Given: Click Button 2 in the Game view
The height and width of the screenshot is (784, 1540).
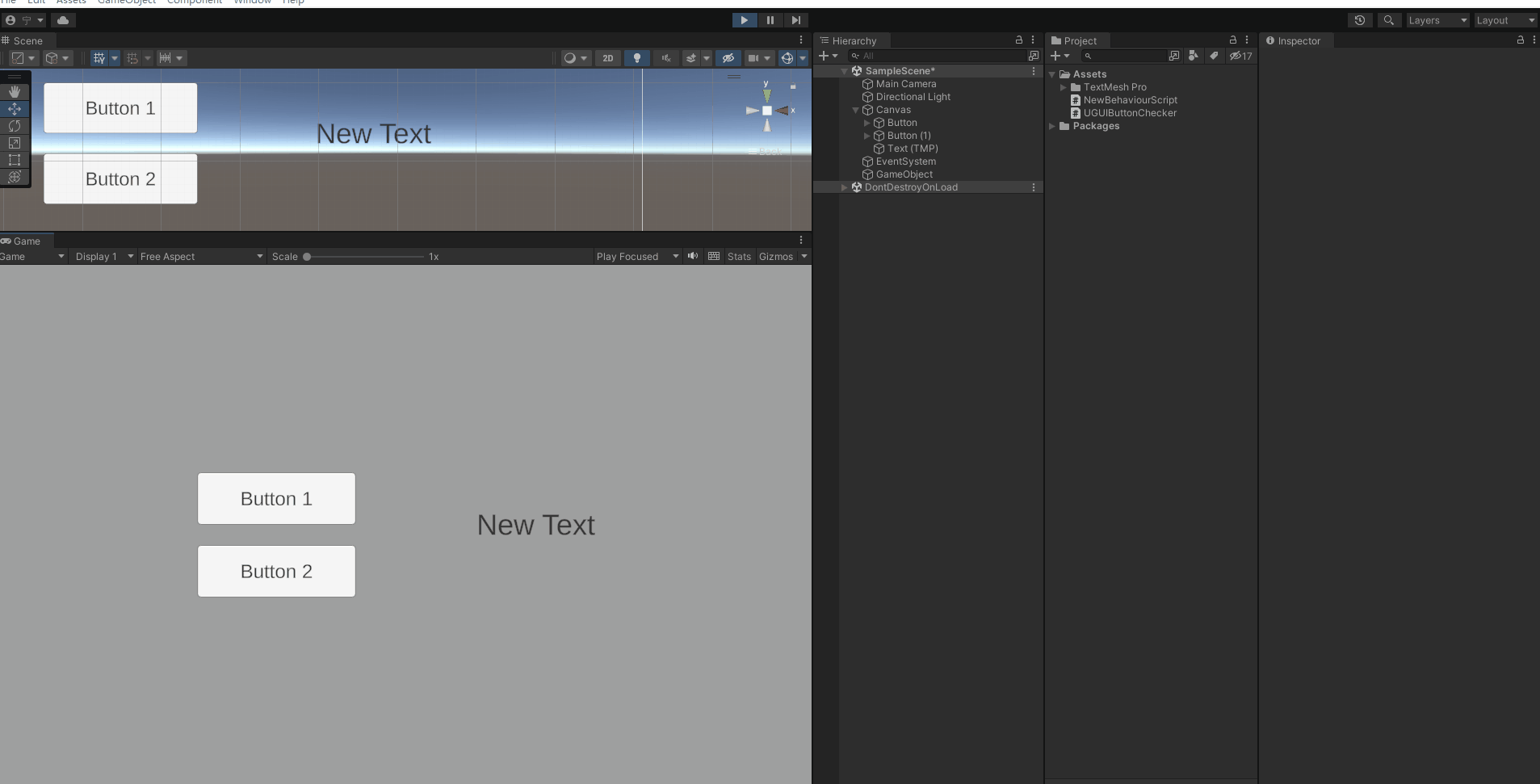Looking at the screenshot, I should 275,571.
